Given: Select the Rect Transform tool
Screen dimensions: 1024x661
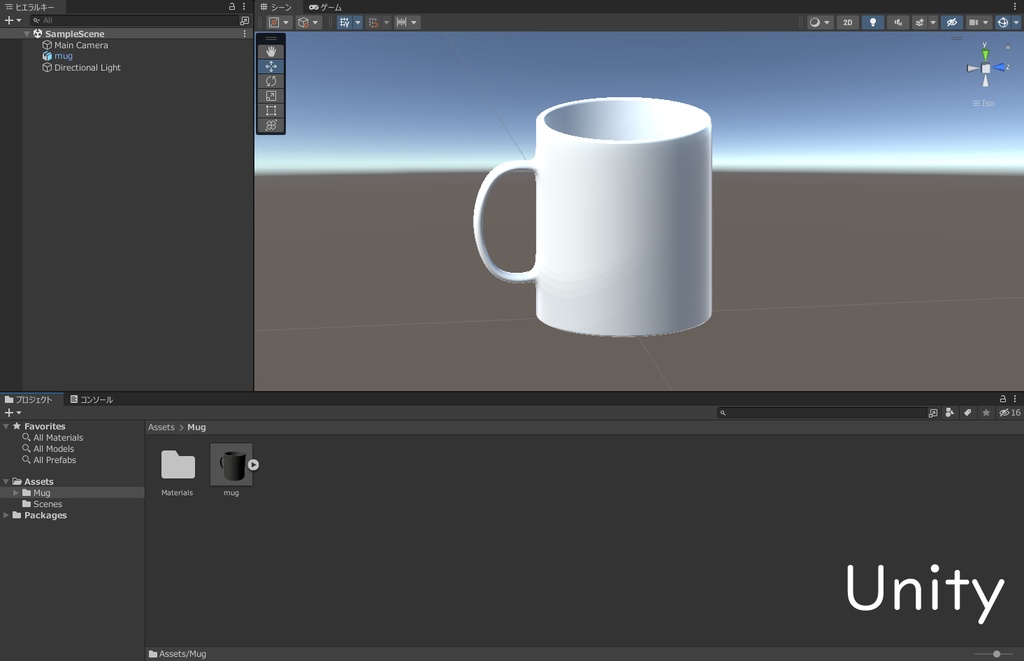Looking at the screenshot, I should coord(270,110).
